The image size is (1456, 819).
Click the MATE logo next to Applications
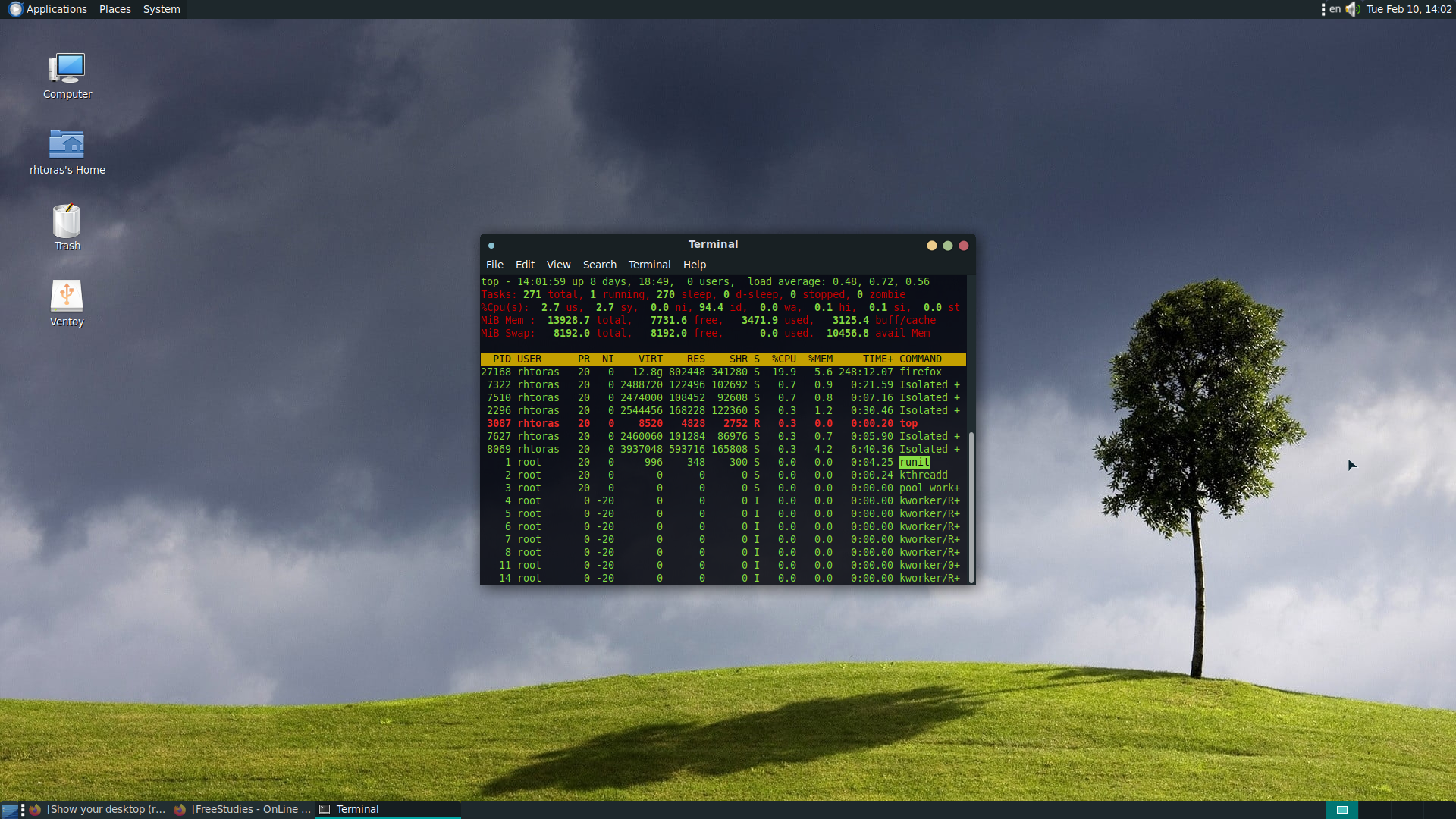point(15,9)
